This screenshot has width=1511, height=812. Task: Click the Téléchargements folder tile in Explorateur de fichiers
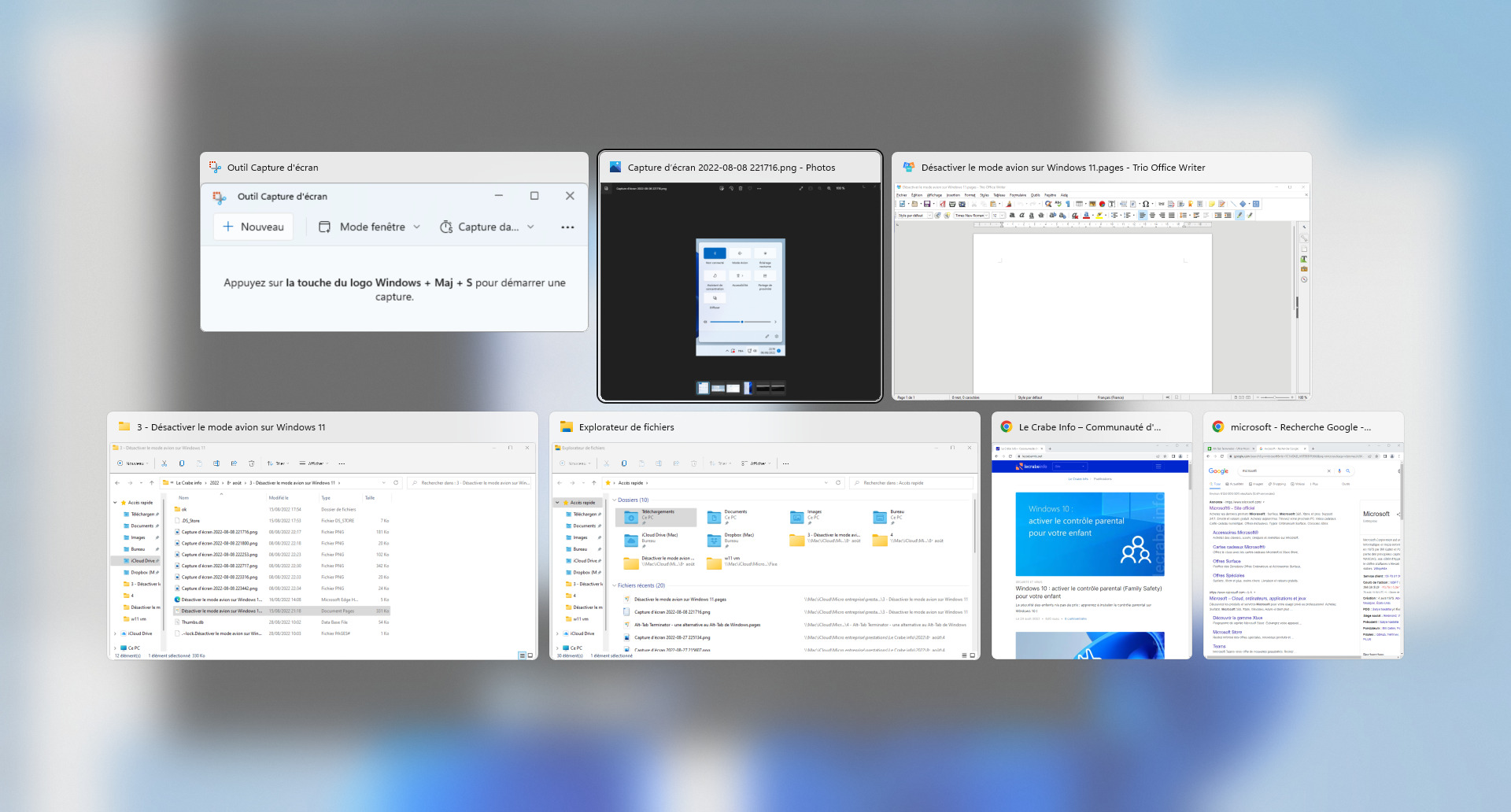tap(656, 516)
